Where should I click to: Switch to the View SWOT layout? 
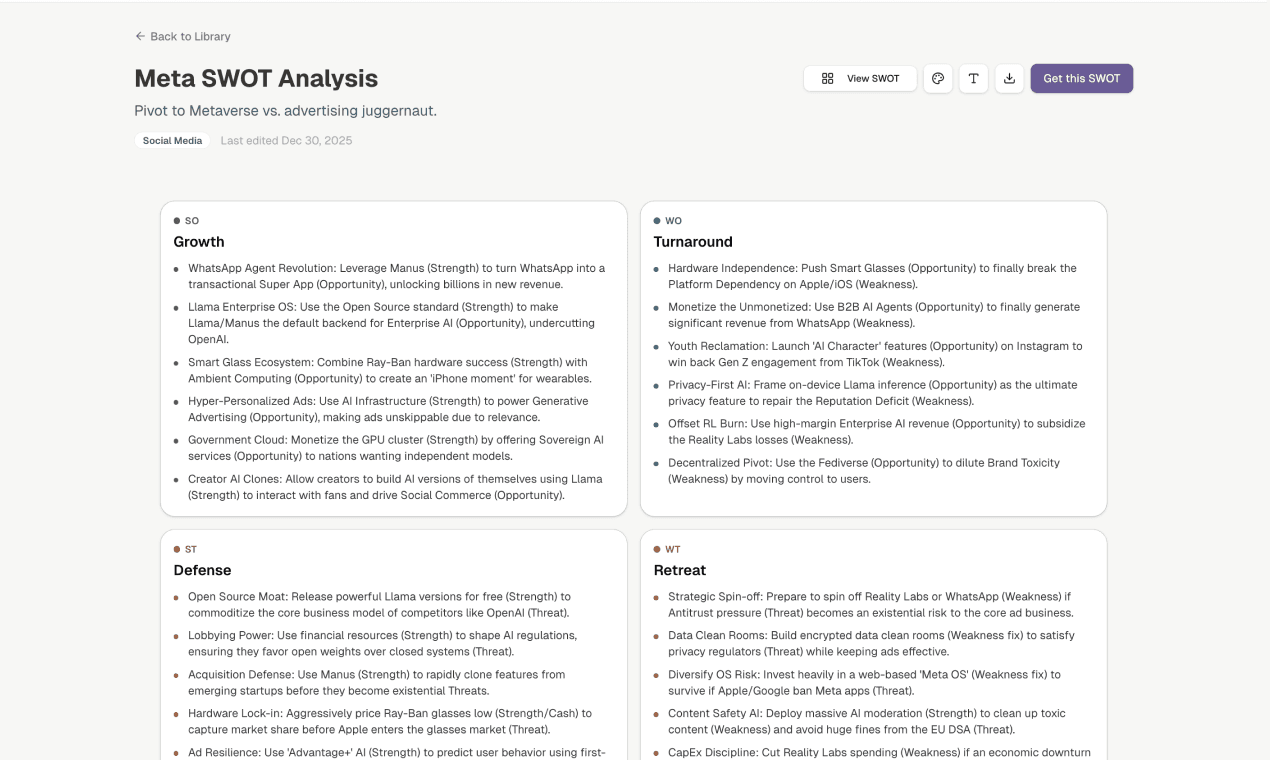click(860, 78)
